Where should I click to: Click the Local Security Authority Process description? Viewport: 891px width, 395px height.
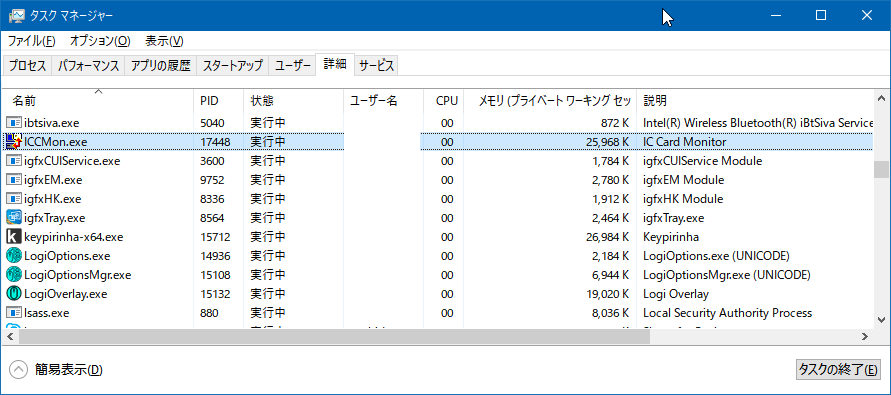point(727,313)
